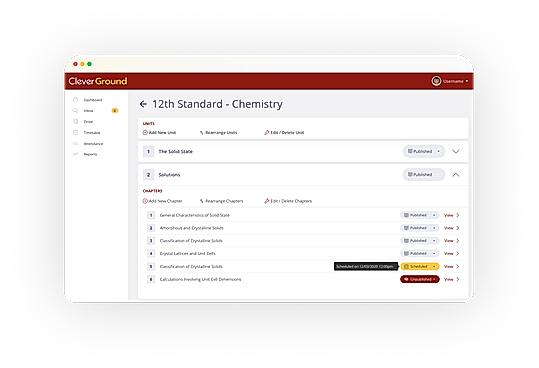Open the Attendance sidebar icon

click(76, 143)
